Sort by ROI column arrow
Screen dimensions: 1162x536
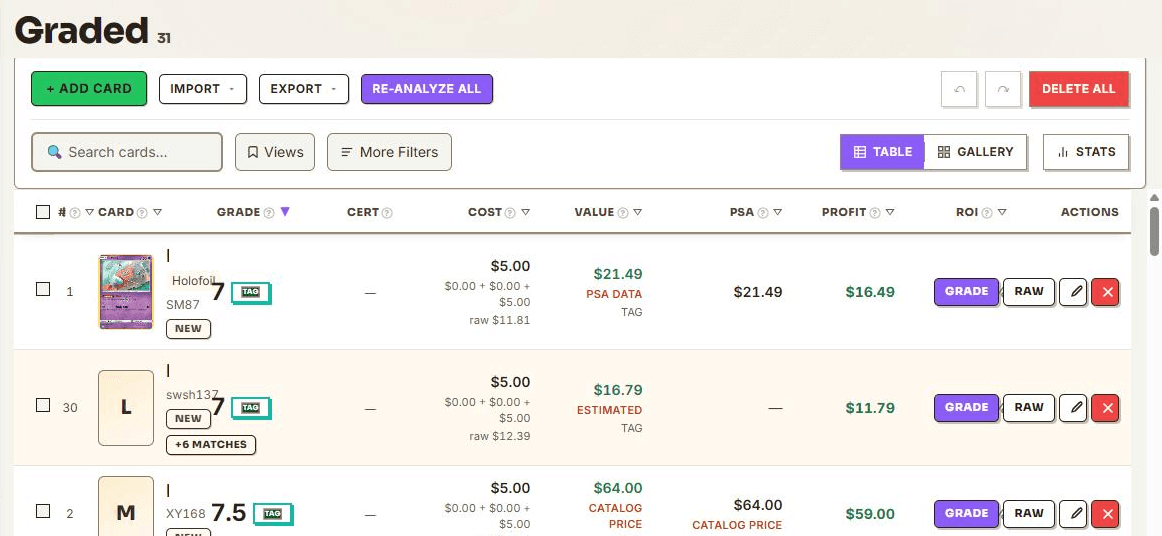click(1002, 213)
